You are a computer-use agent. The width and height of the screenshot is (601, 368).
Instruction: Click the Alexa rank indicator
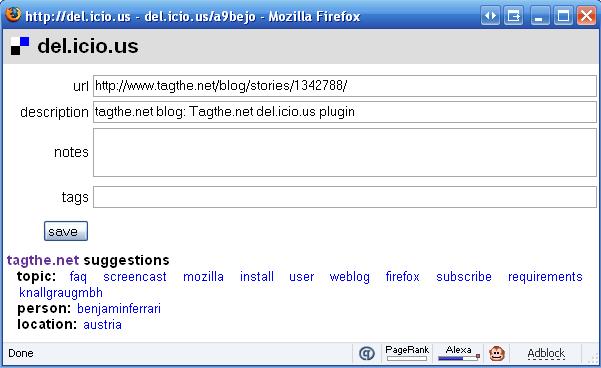pyautogui.click(x=459, y=353)
